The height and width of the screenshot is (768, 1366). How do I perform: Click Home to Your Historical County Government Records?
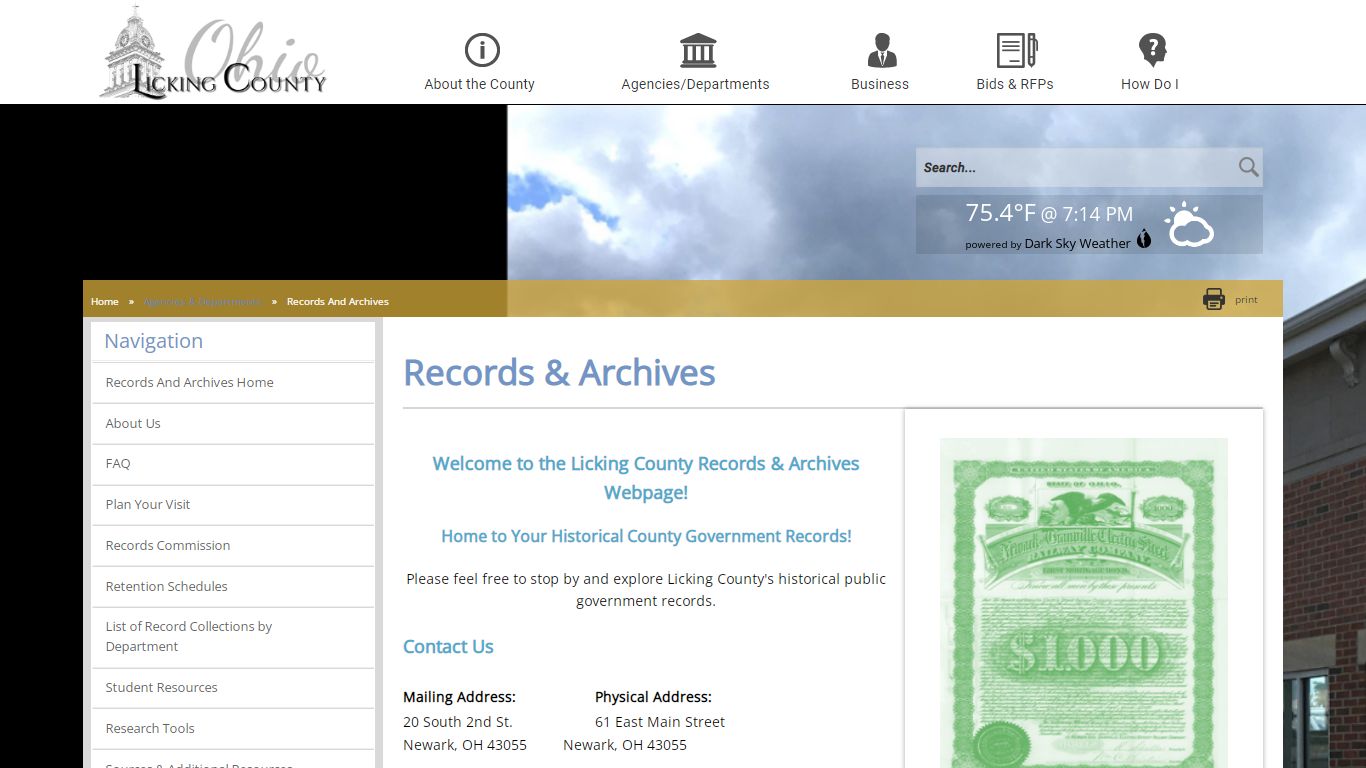646,536
